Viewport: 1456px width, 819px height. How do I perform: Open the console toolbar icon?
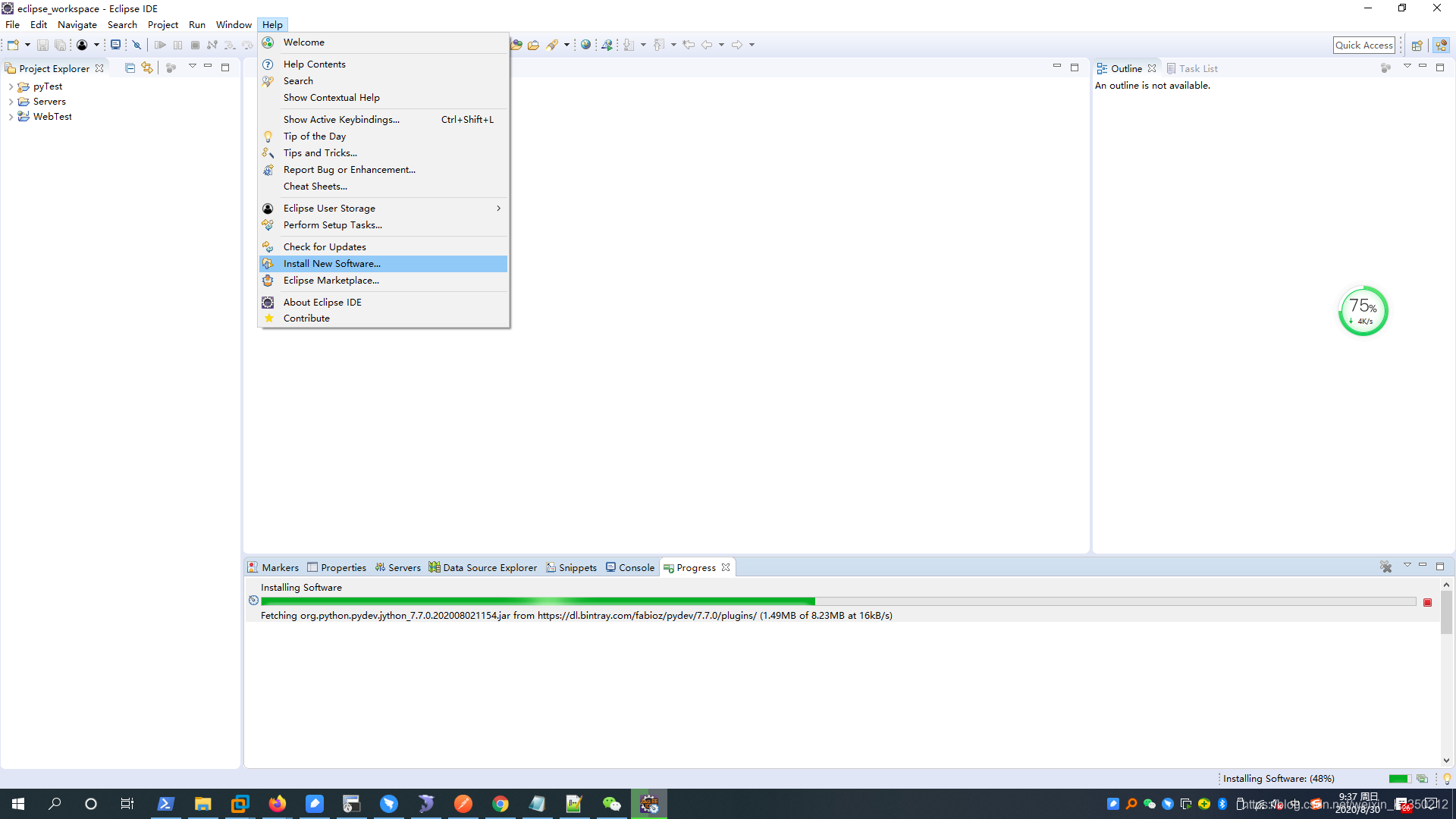(115, 45)
